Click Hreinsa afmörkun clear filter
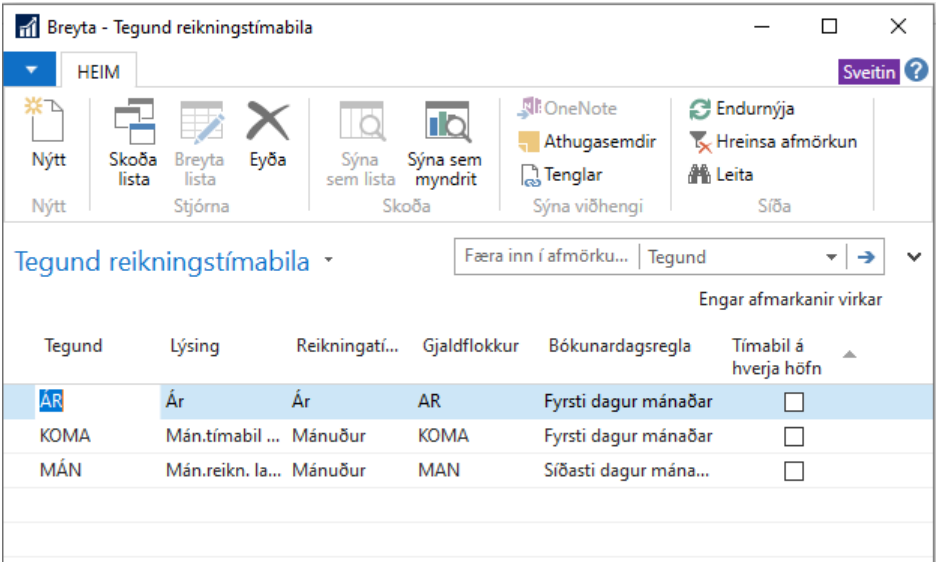Image resolution: width=936 pixels, height=566 pixels. [774, 142]
